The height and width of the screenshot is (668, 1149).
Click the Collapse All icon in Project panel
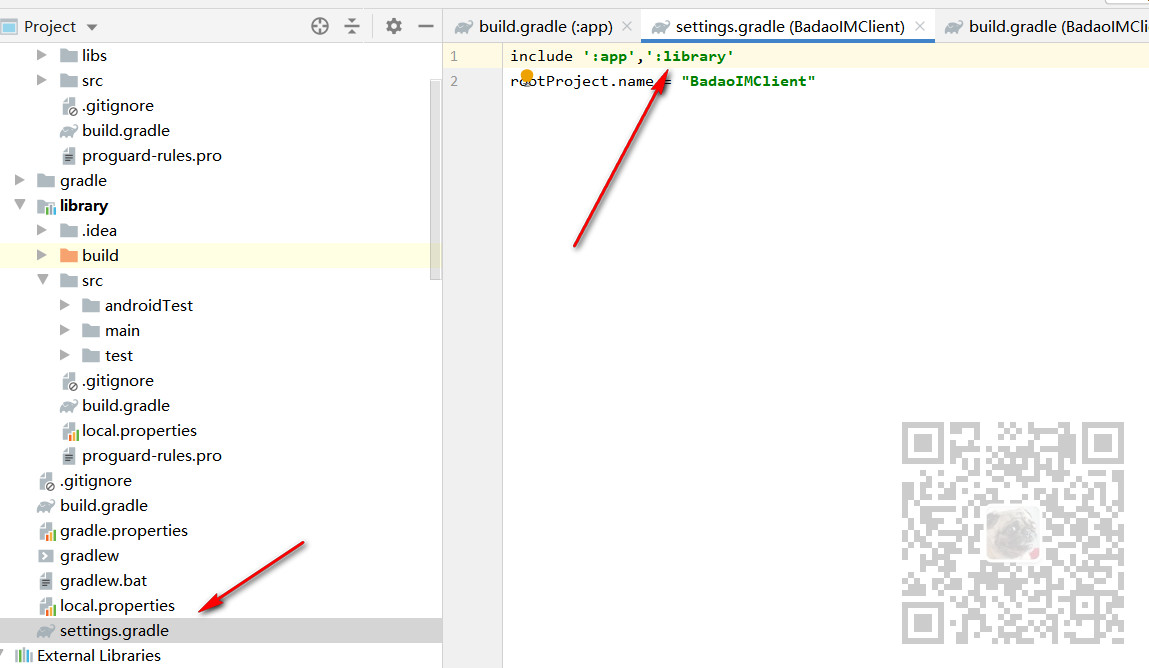(352, 26)
